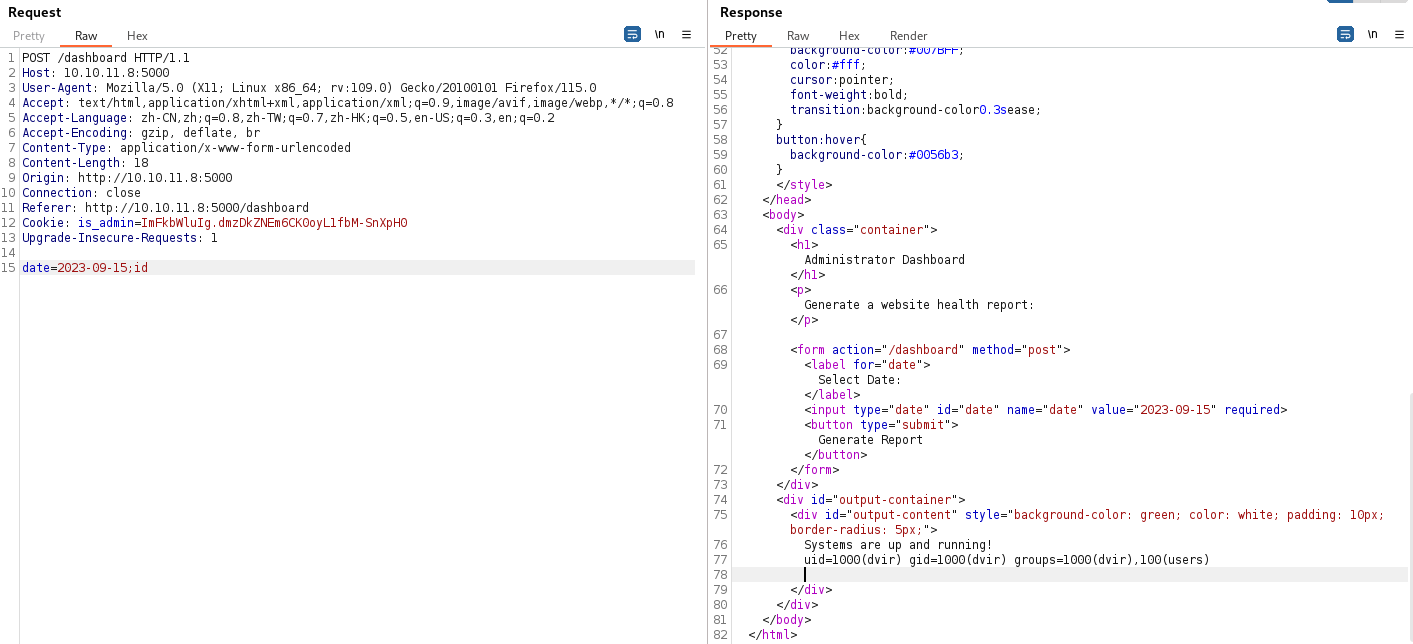
Task: Click the '<label for="date">' line
Action: pos(867,365)
